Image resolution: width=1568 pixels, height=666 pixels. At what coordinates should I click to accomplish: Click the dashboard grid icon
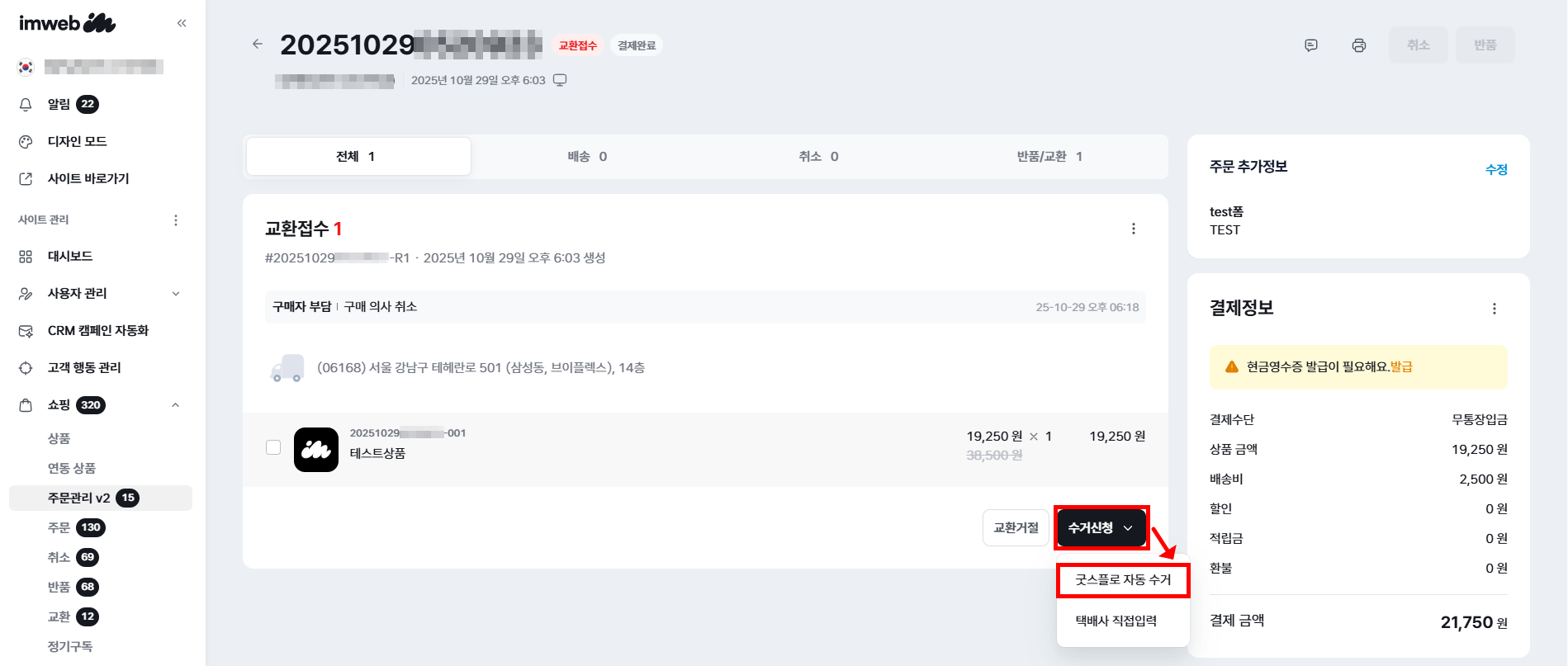click(26, 257)
